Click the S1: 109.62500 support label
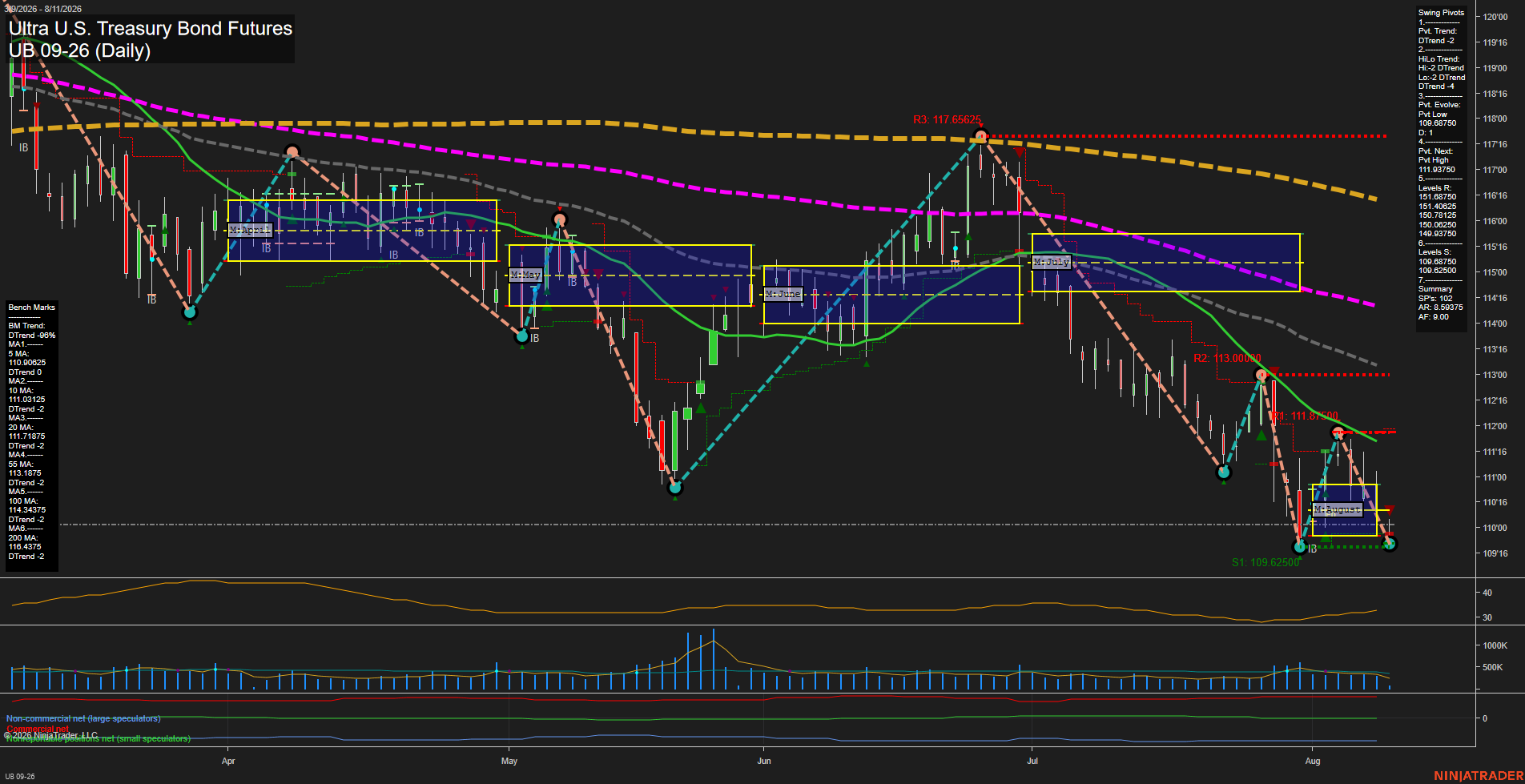This screenshot has width=1525, height=784. point(1265,562)
